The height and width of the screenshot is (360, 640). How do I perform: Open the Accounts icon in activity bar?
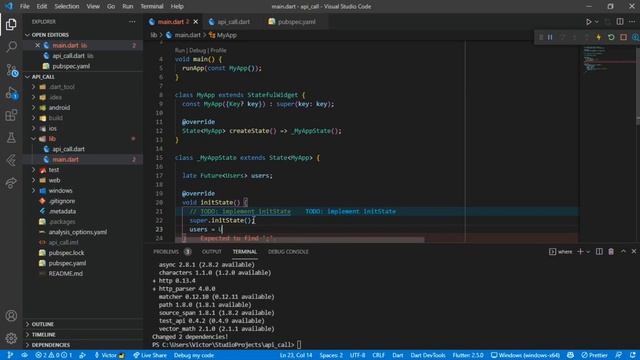click(11, 316)
